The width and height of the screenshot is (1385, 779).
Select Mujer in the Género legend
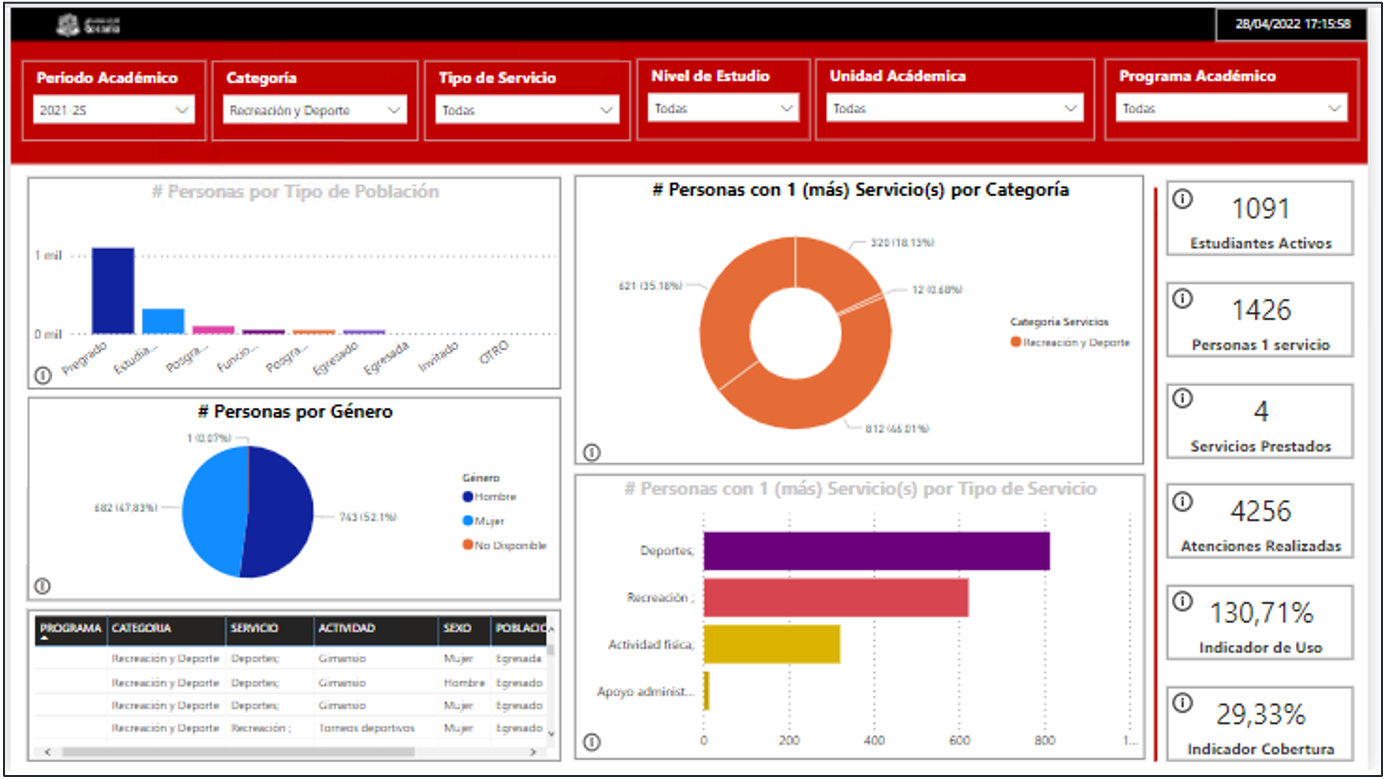(x=489, y=521)
